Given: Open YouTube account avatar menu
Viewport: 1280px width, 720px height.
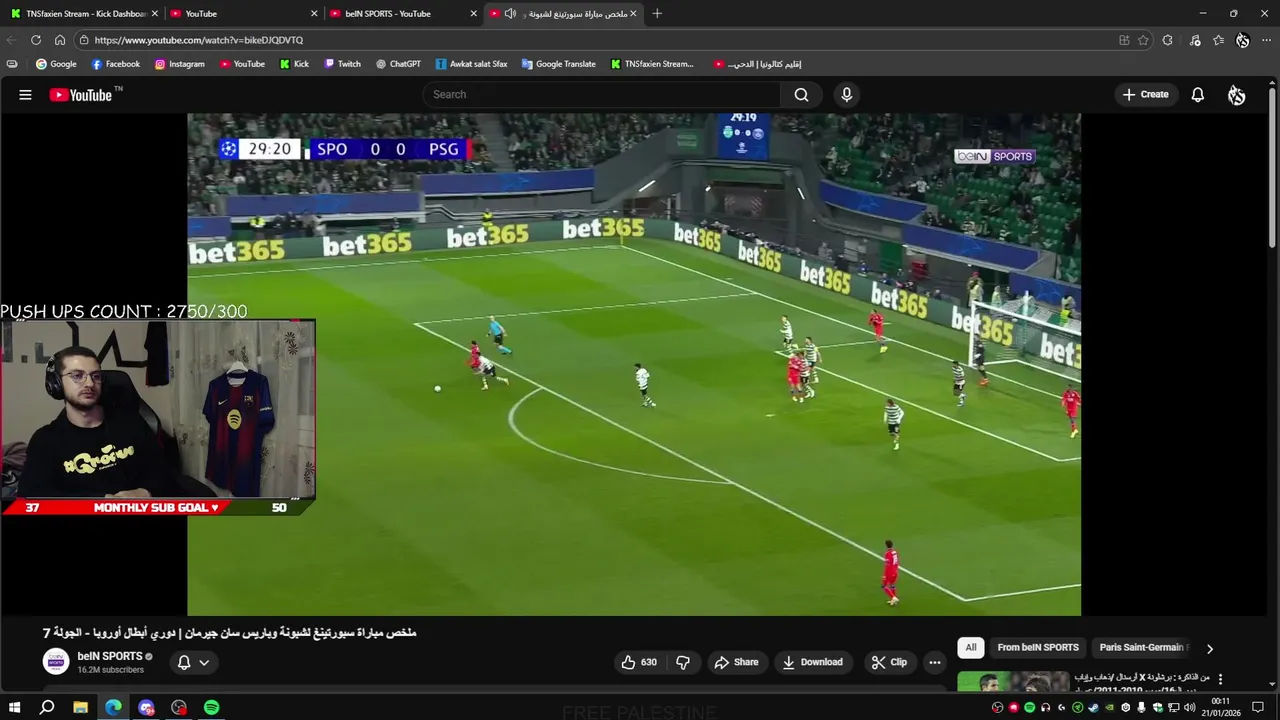Looking at the screenshot, I should [1237, 95].
